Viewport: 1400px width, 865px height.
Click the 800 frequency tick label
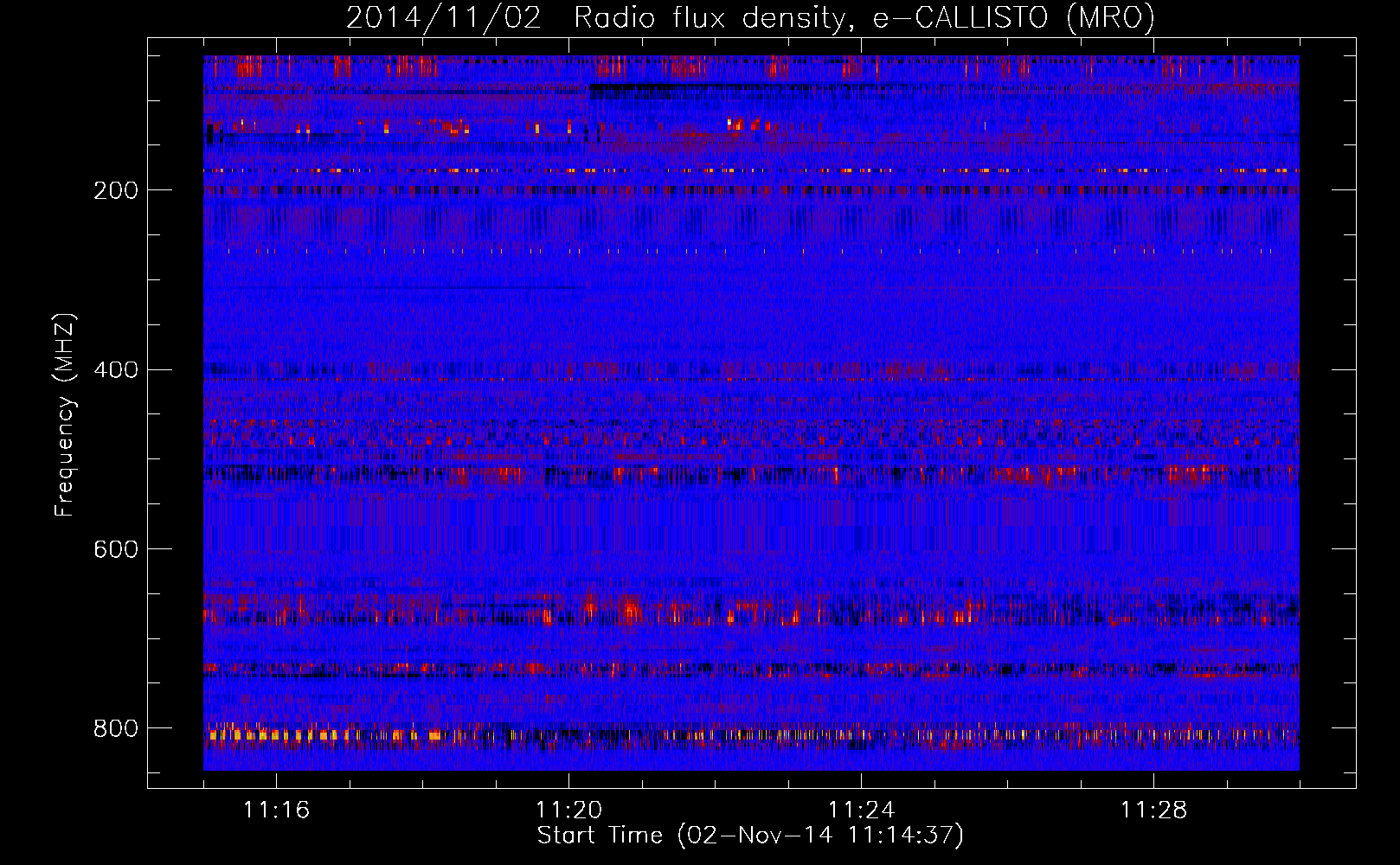coord(115,729)
